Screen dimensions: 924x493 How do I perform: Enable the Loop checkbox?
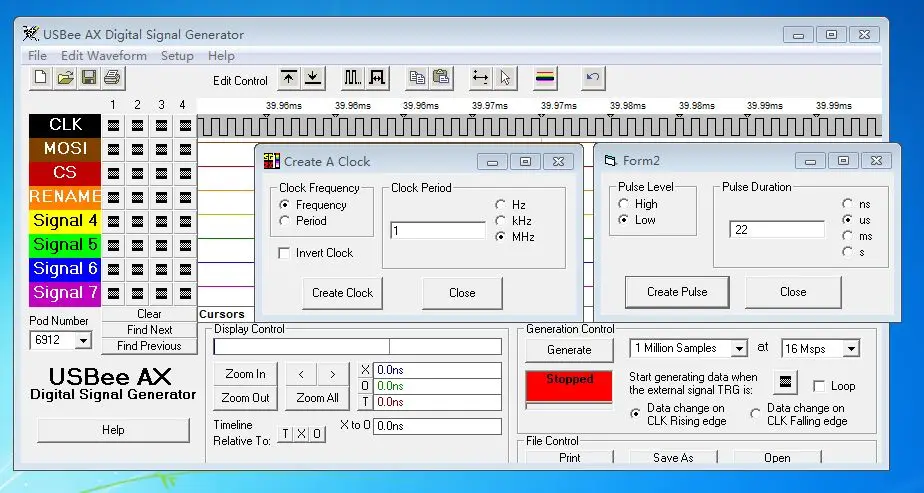tap(819, 386)
